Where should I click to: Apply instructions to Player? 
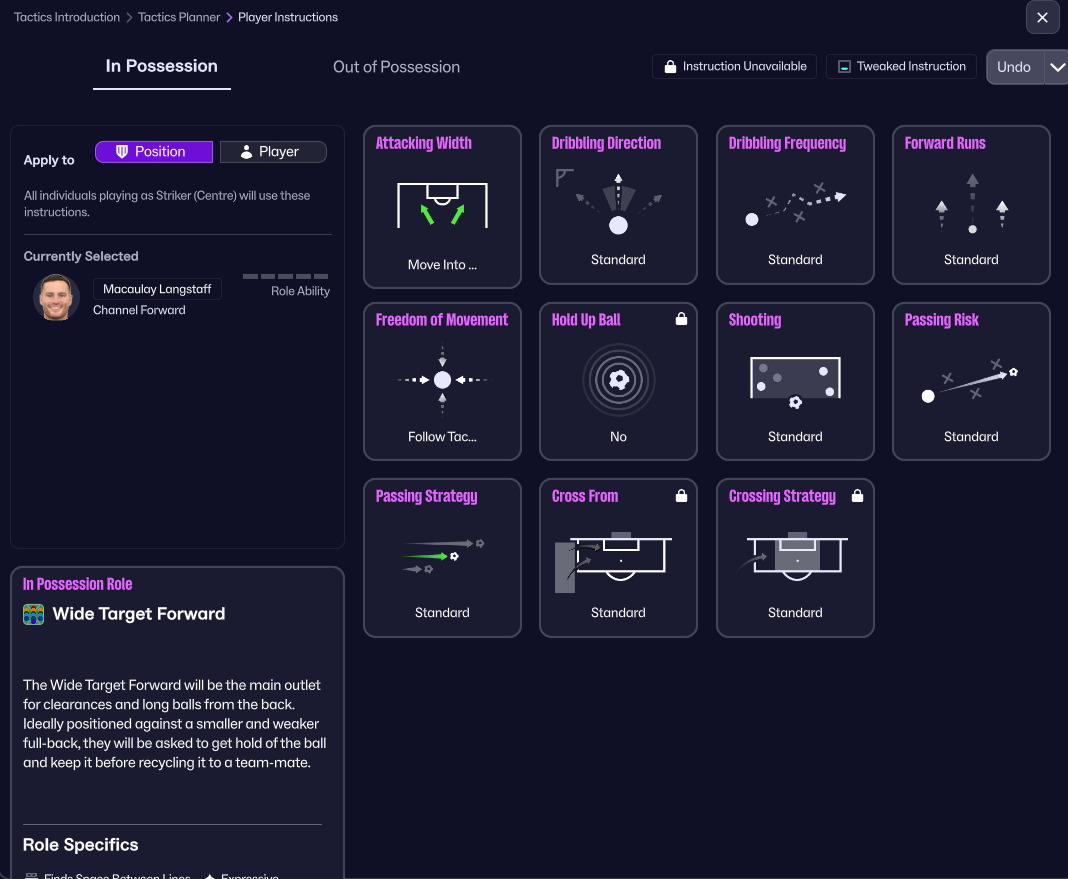pos(273,151)
